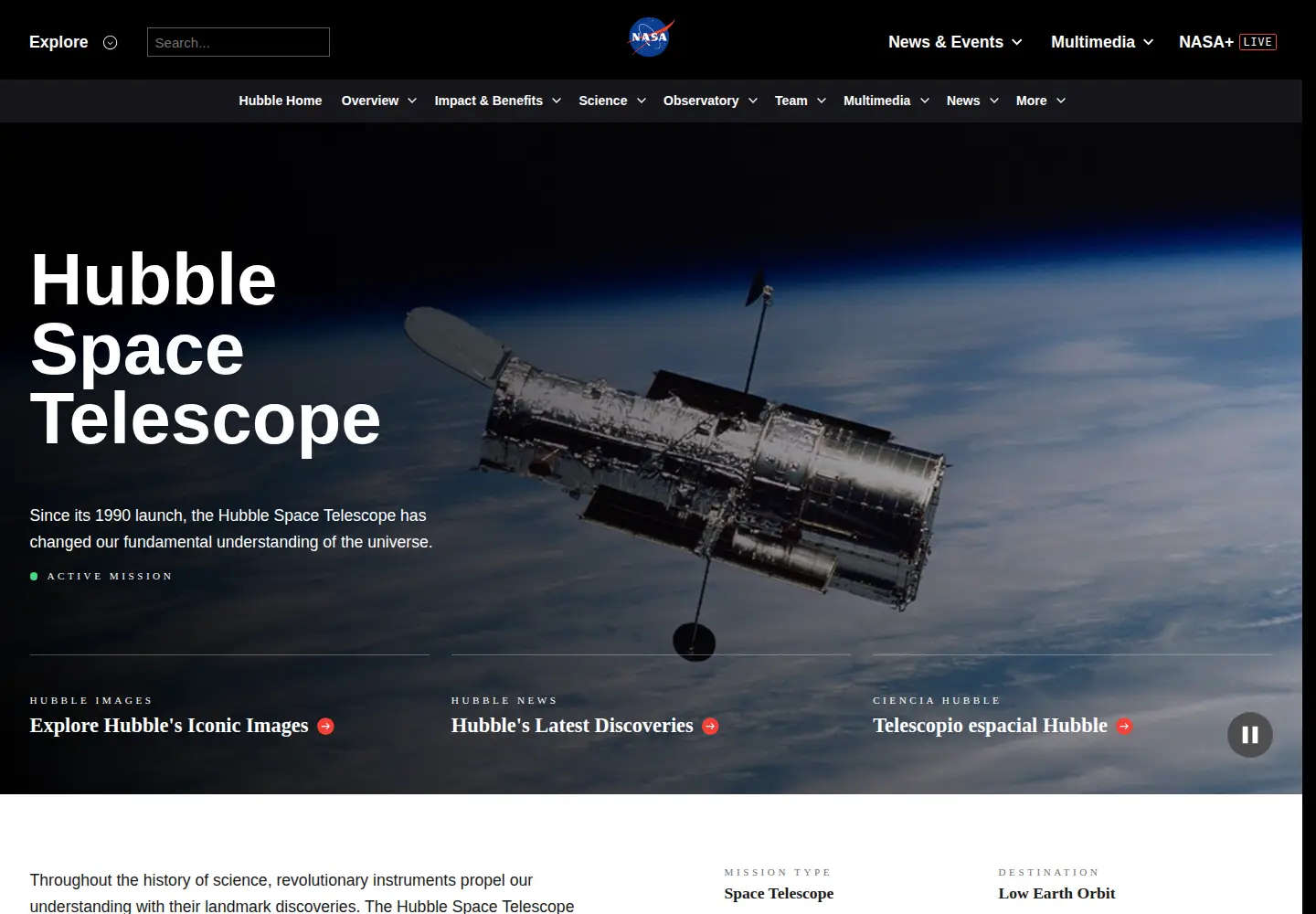1316x914 pixels.
Task: Expand the Science submenu chevron
Action: [642, 101]
